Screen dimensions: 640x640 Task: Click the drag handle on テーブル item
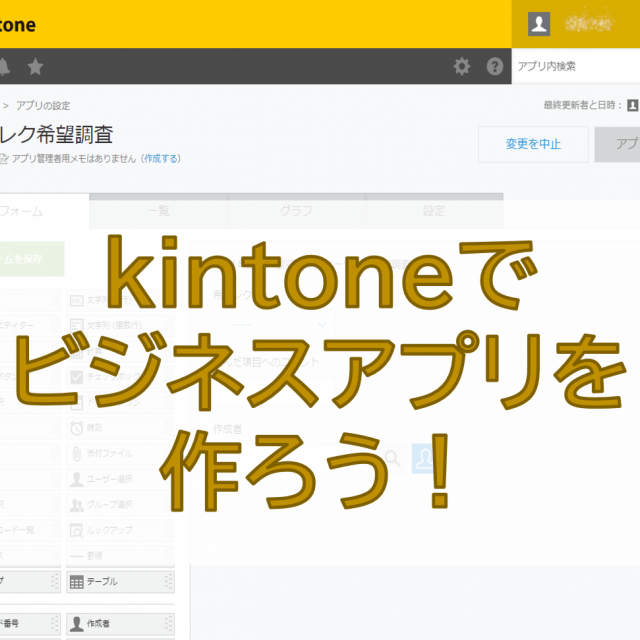[x=168, y=582]
